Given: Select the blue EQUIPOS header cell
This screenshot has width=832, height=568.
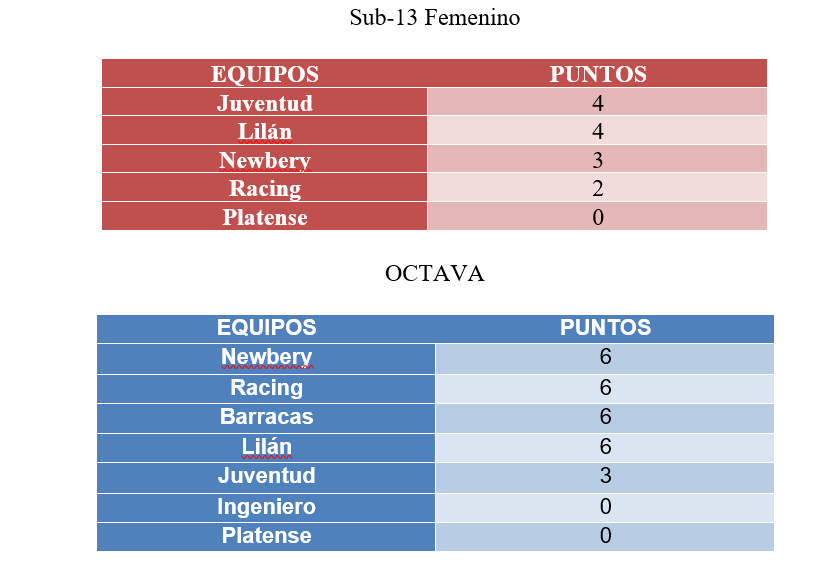Looking at the screenshot, I should tap(266, 328).
